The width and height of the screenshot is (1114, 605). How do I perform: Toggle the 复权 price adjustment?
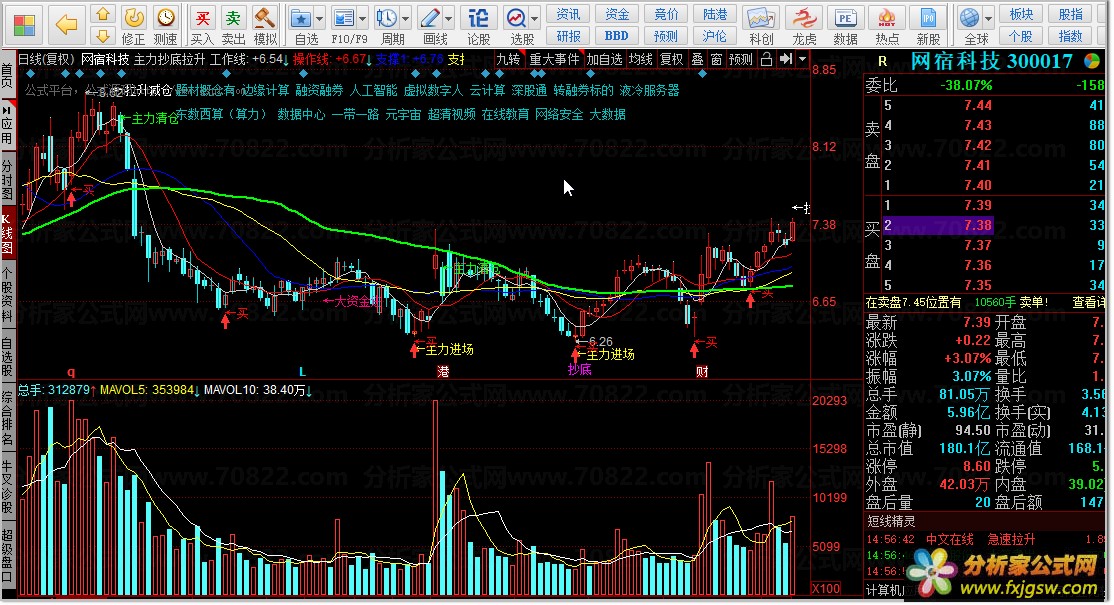671,60
